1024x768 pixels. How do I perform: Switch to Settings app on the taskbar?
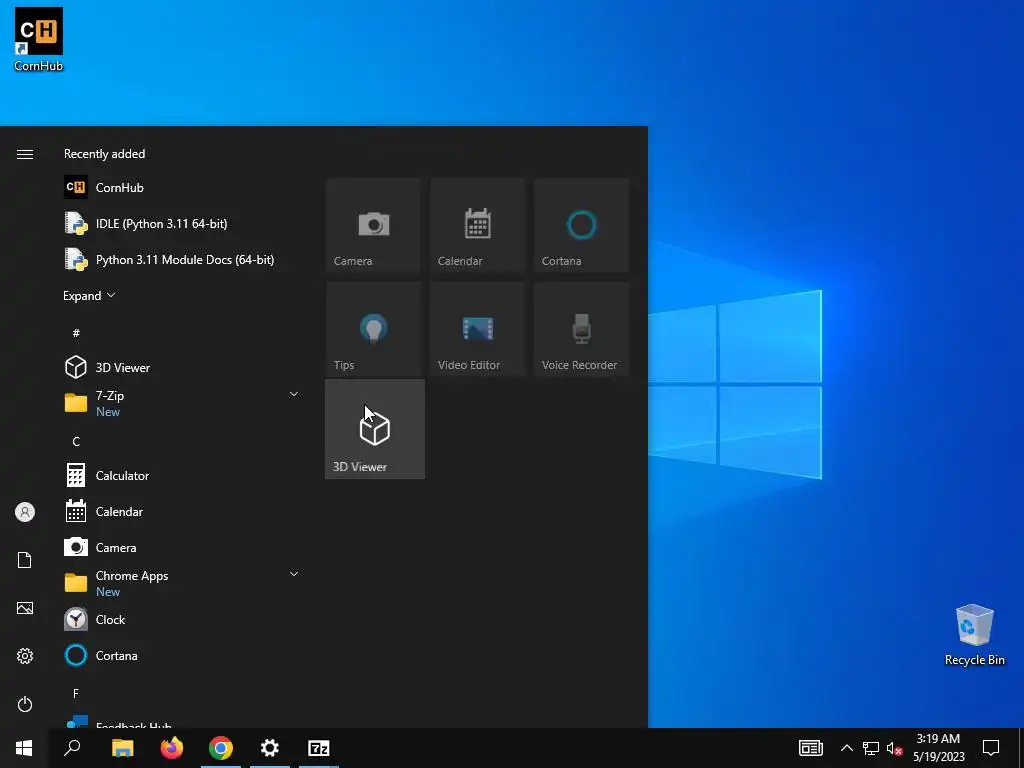click(270, 748)
